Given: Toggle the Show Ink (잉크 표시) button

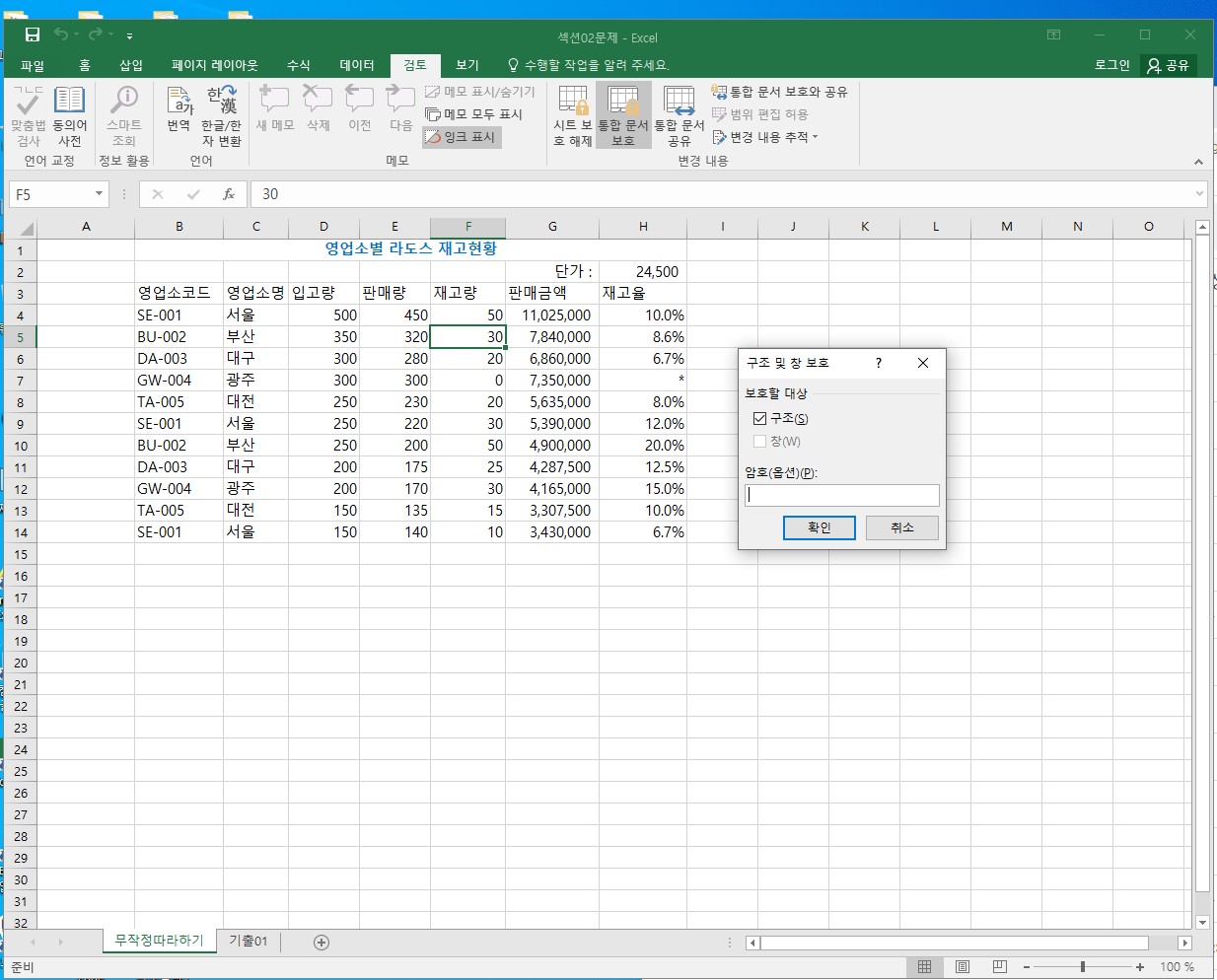Looking at the screenshot, I should 462,137.
